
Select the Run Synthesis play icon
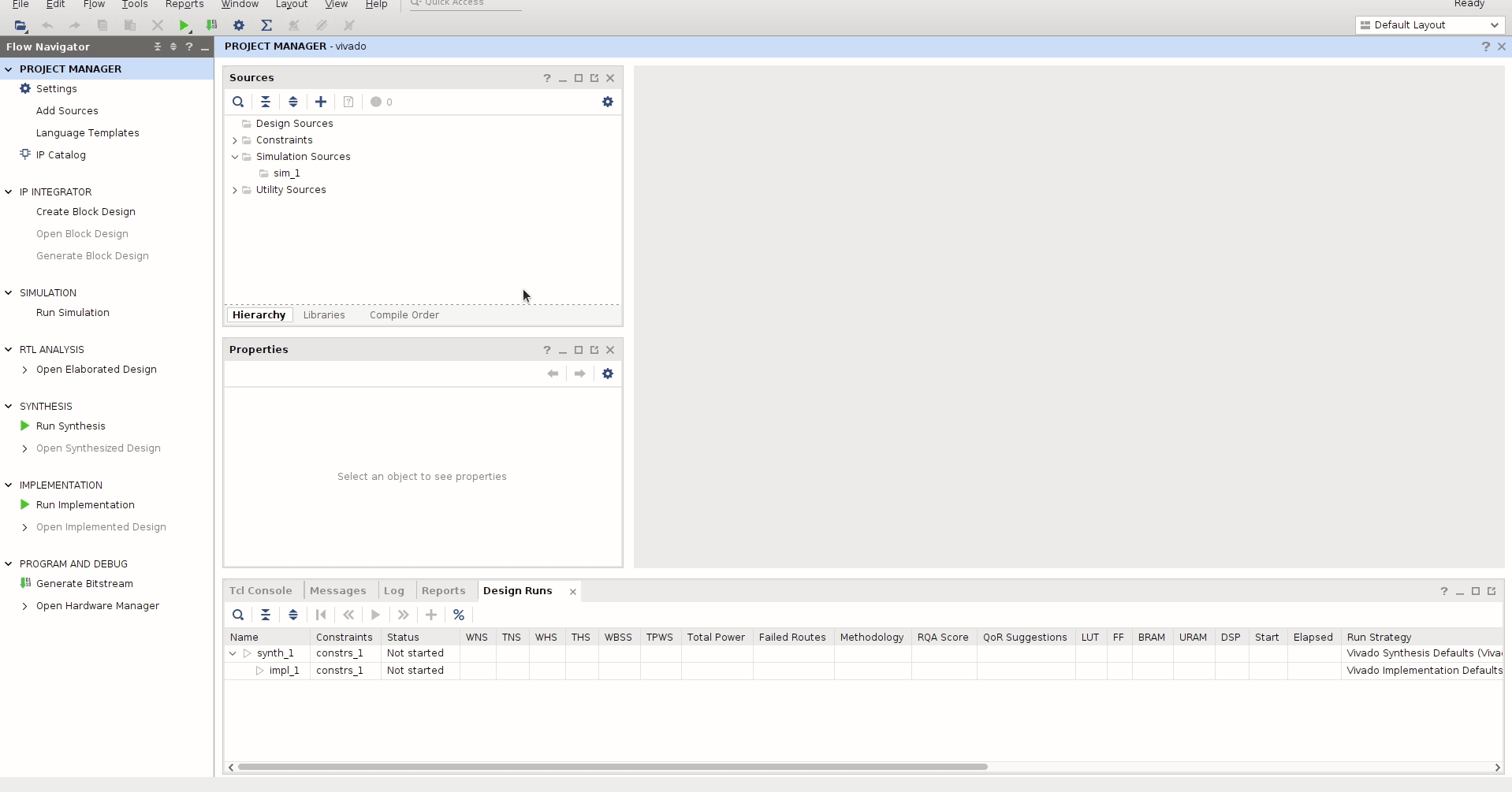pyautogui.click(x=24, y=426)
